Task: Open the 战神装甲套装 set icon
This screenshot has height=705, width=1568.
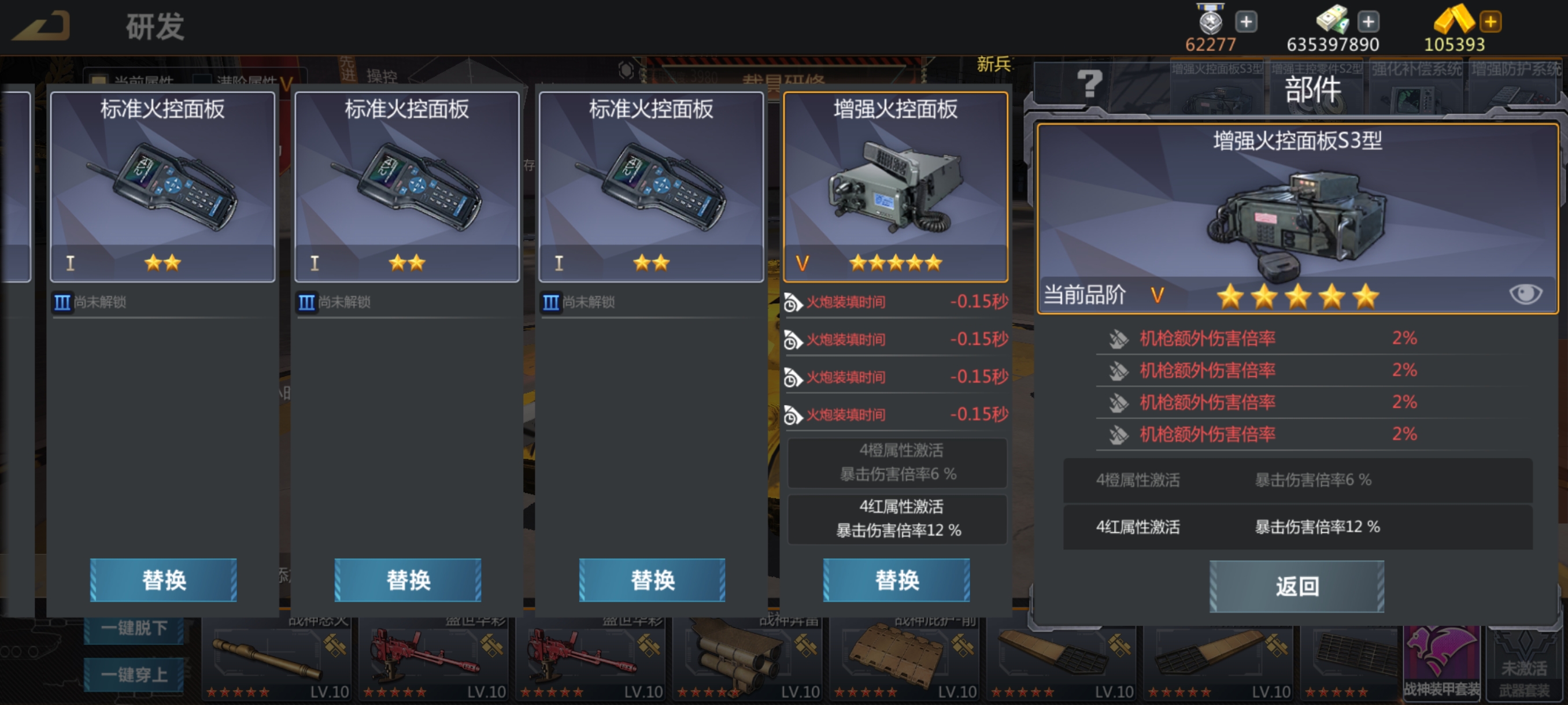Action: 1441,662
